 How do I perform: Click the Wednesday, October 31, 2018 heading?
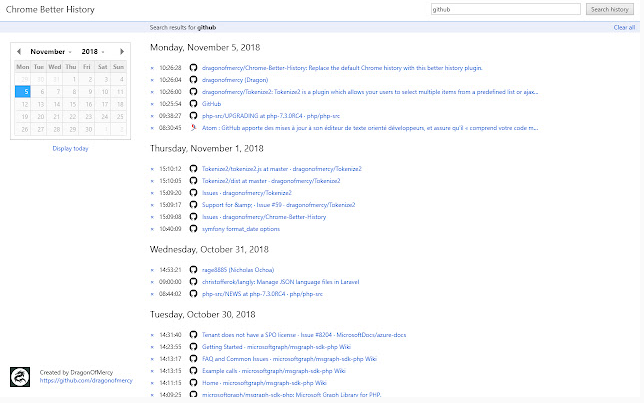tap(209, 250)
